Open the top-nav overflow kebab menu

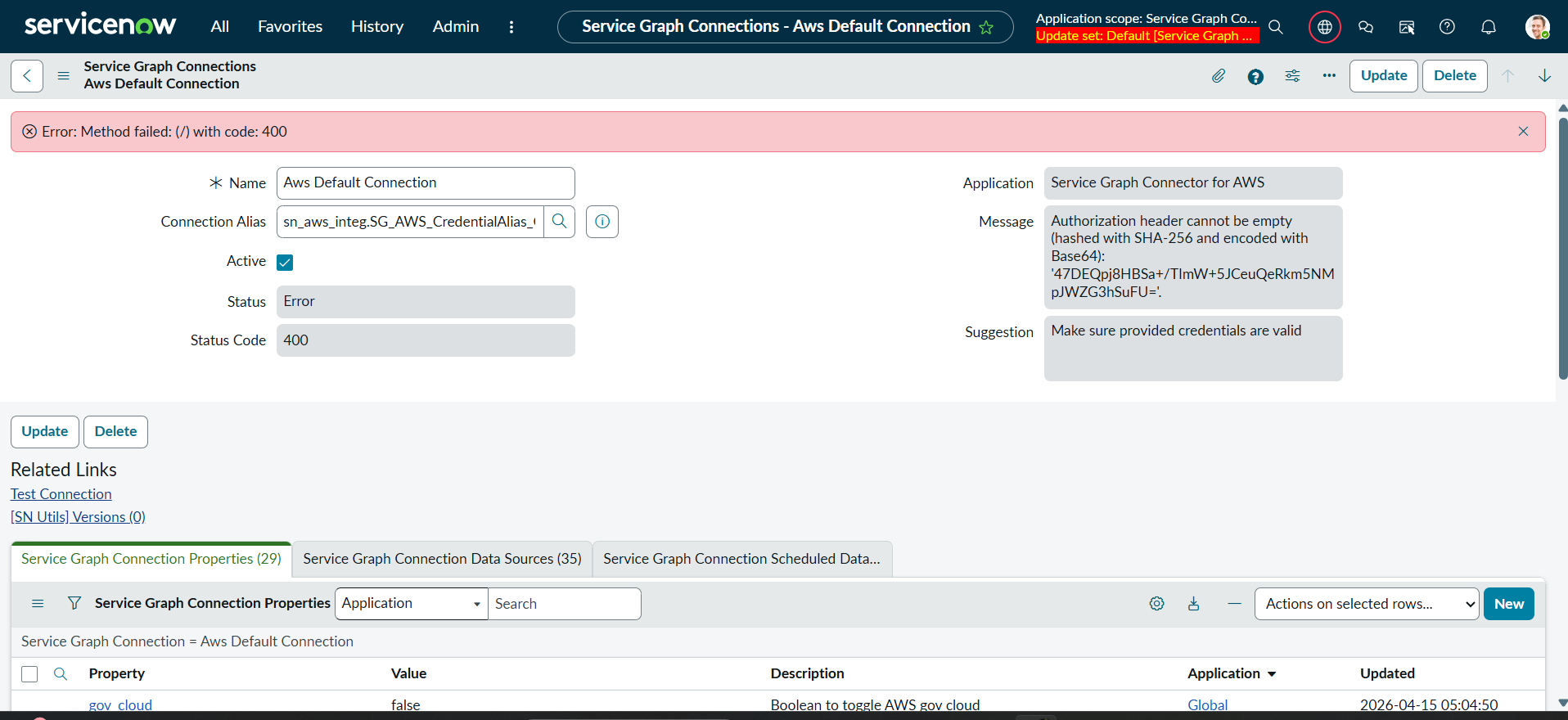[511, 27]
